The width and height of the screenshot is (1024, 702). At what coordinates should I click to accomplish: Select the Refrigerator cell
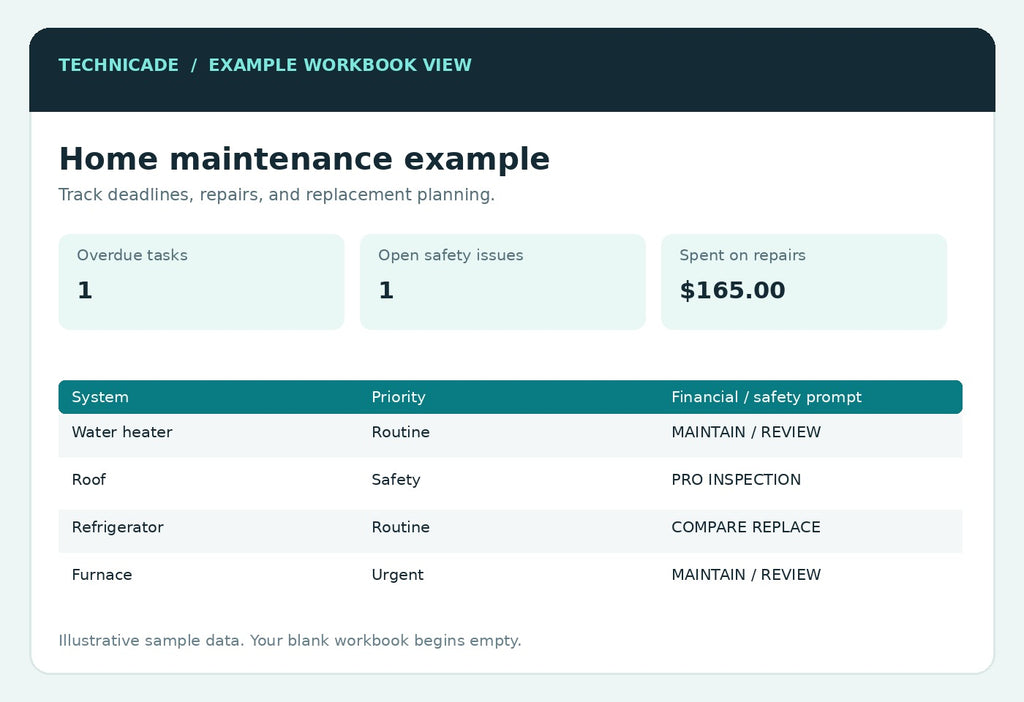[118, 528]
